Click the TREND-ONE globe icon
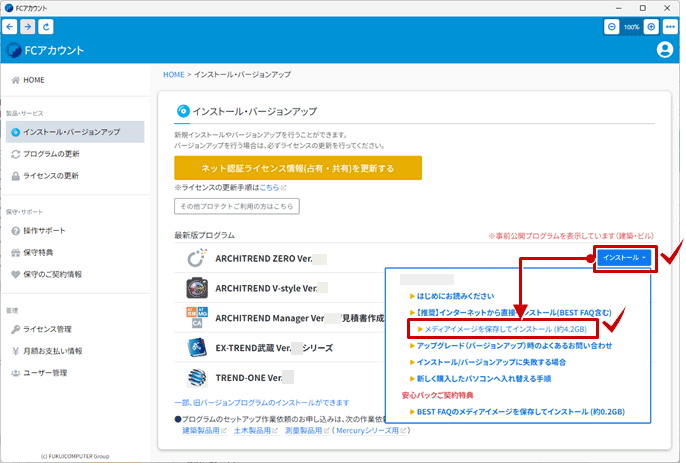The image size is (686, 463). click(x=197, y=377)
